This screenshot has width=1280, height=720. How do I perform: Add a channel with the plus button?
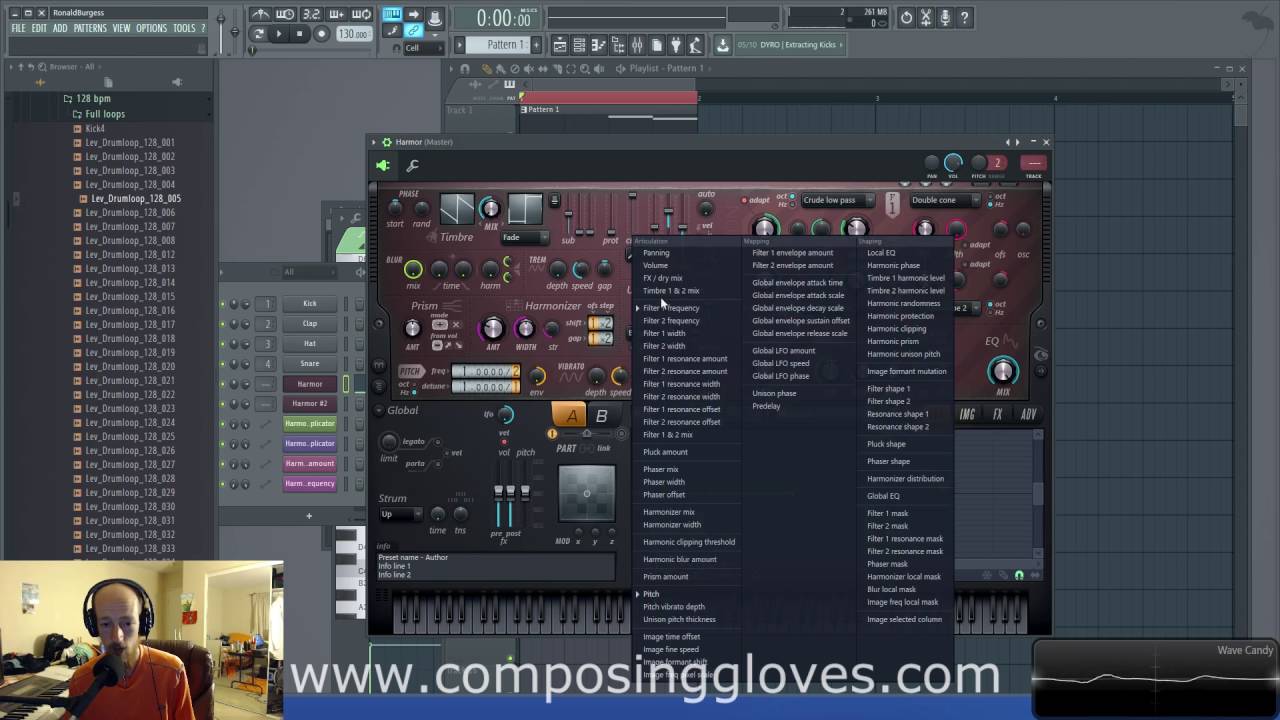pyautogui.click(x=309, y=516)
